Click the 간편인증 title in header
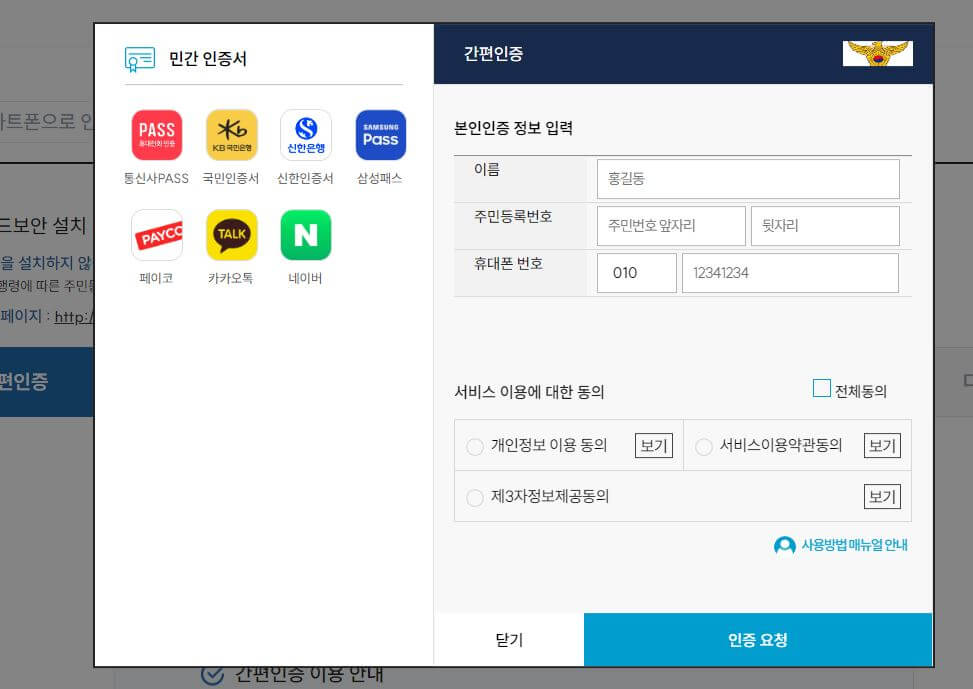The width and height of the screenshot is (973, 689). [493, 53]
